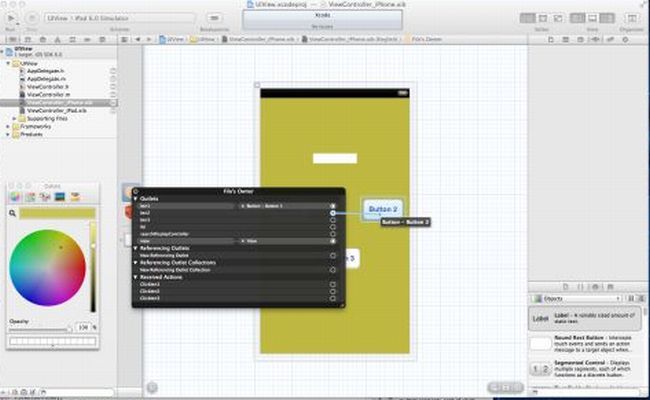The image size is (650, 400).
Task: Switch to the image palettes tab
Action: 60,197
